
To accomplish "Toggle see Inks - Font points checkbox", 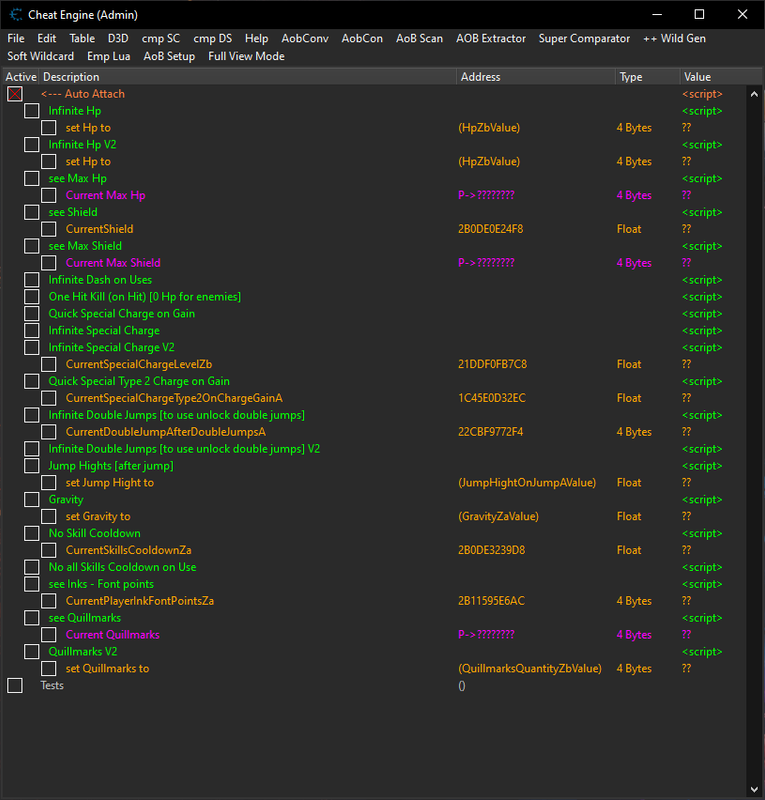I will click(32, 584).
